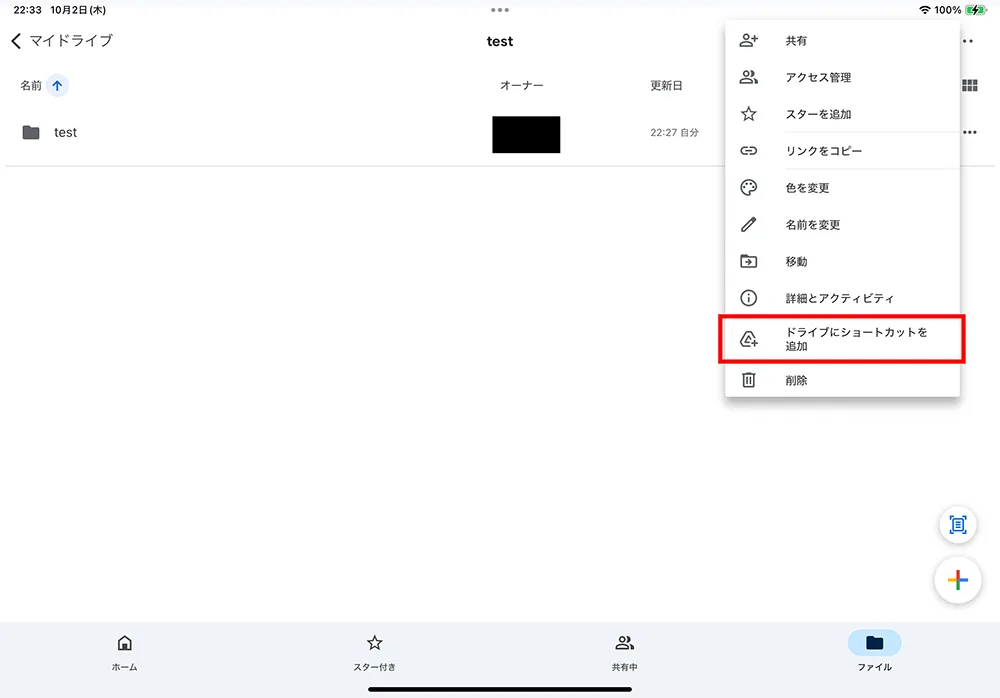This screenshot has height=698, width=1000.
Task: Click the test folder icon
Action: [x=31, y=132]
